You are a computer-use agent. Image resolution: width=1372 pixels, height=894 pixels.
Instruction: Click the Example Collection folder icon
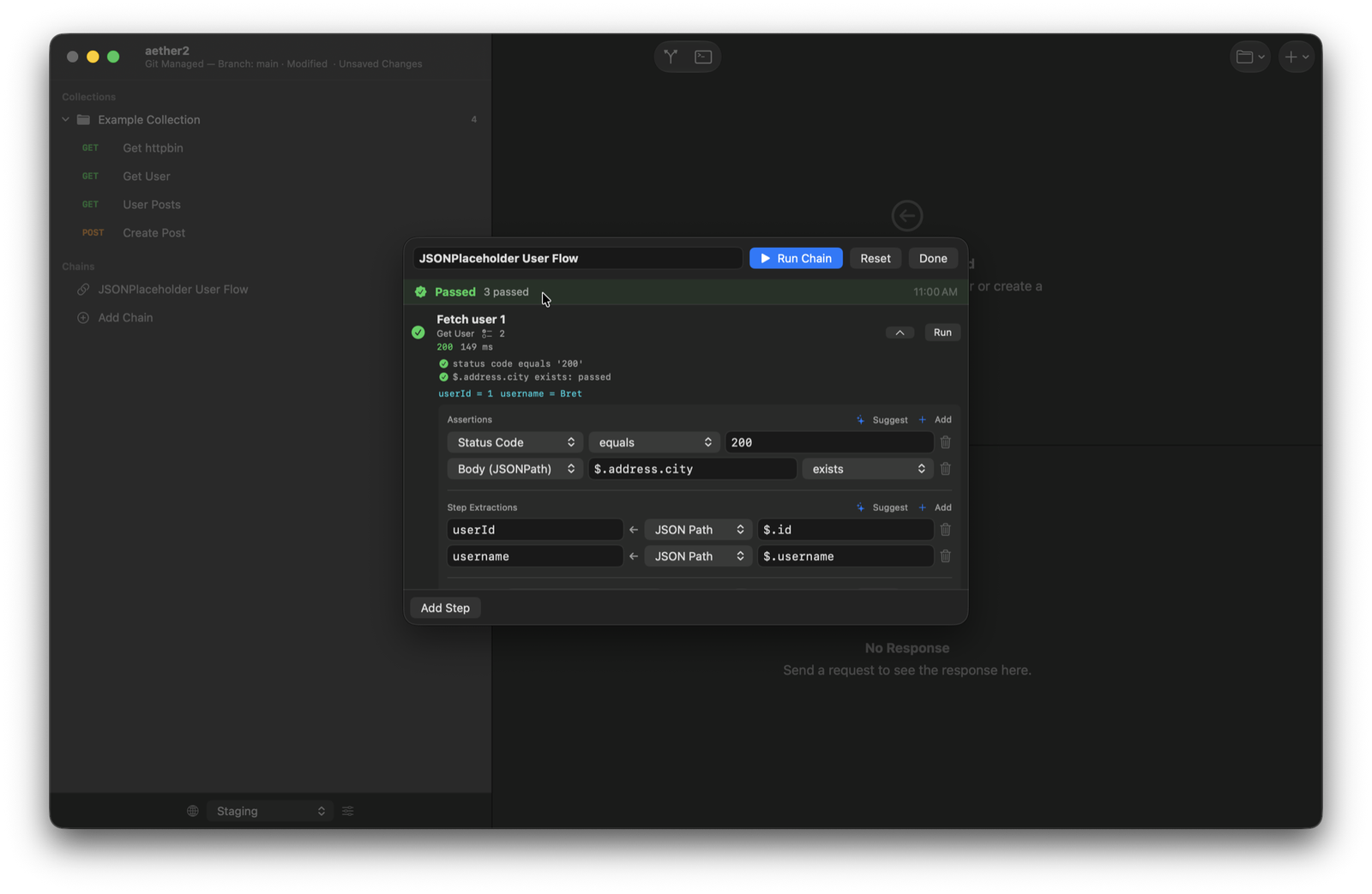tap(83, 120)
